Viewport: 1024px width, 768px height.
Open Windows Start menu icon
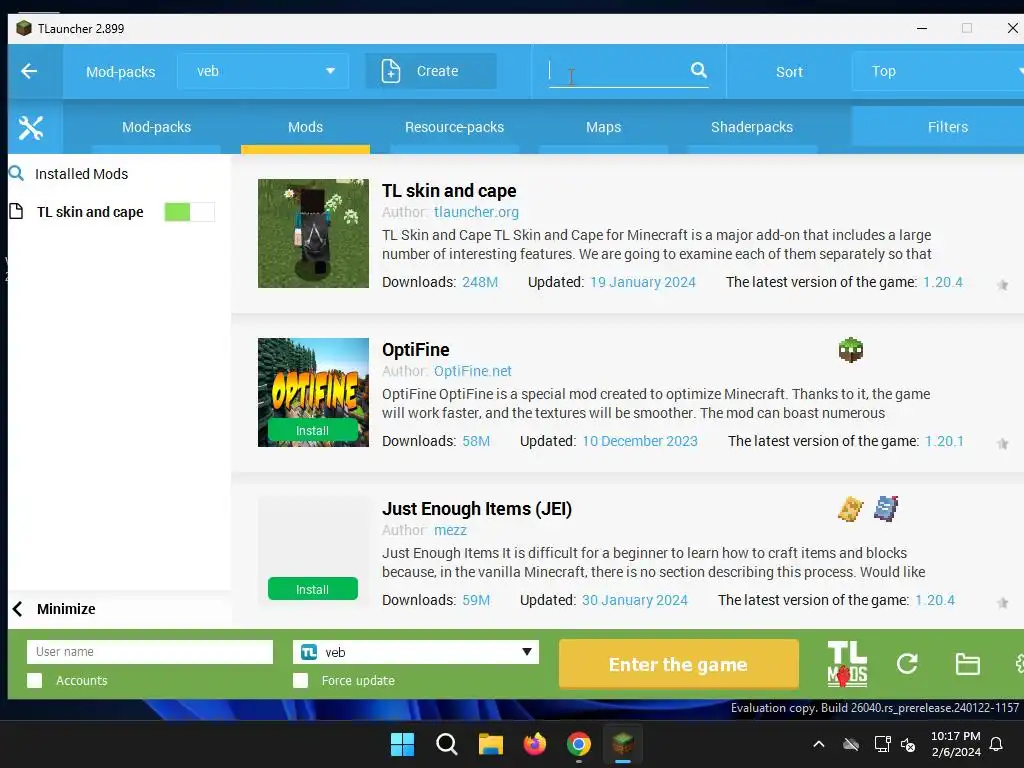(x=402, y=744)
